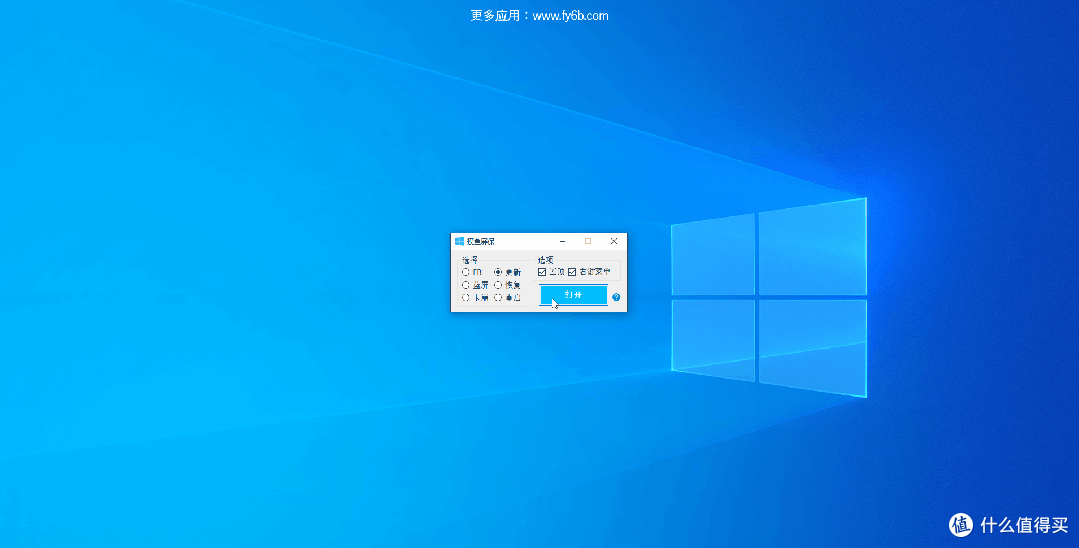Uncheck the 右键菜单 checkbox
This screenshot has width=1079, height=548.
(x=572, y=272)
